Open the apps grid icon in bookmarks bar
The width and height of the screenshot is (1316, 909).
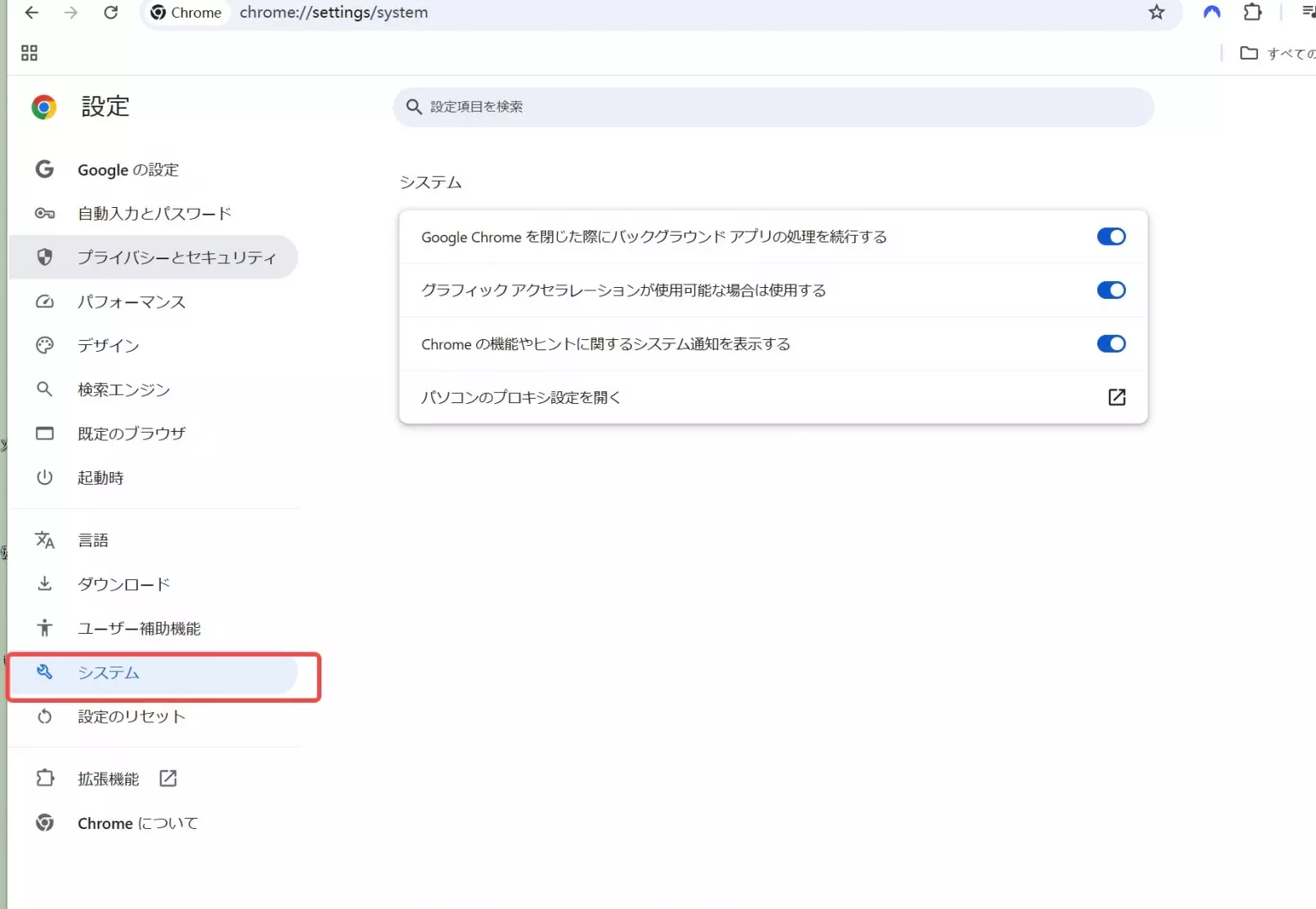[29, 53]
